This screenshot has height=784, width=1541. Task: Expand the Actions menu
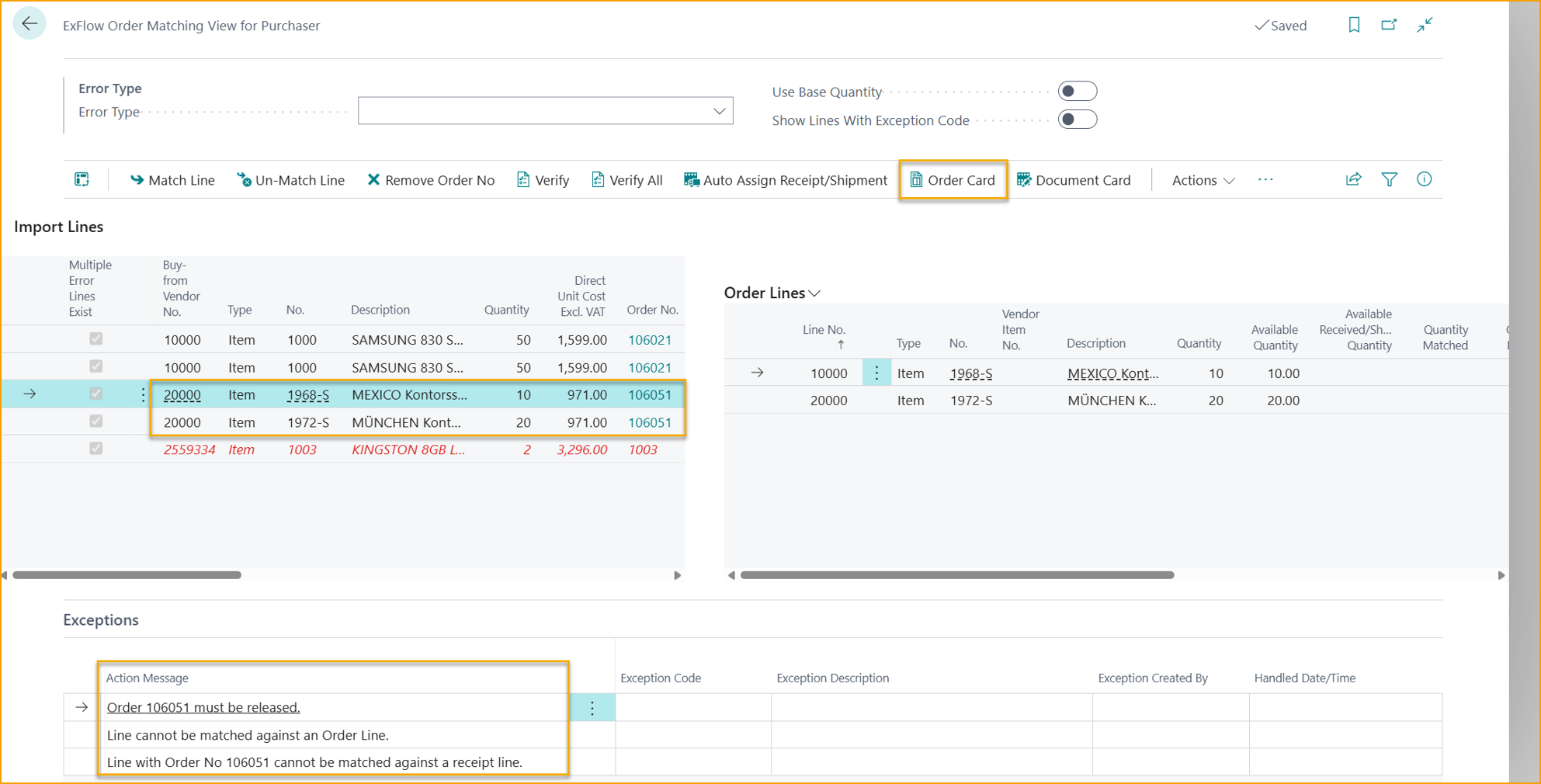(1203, 180)
